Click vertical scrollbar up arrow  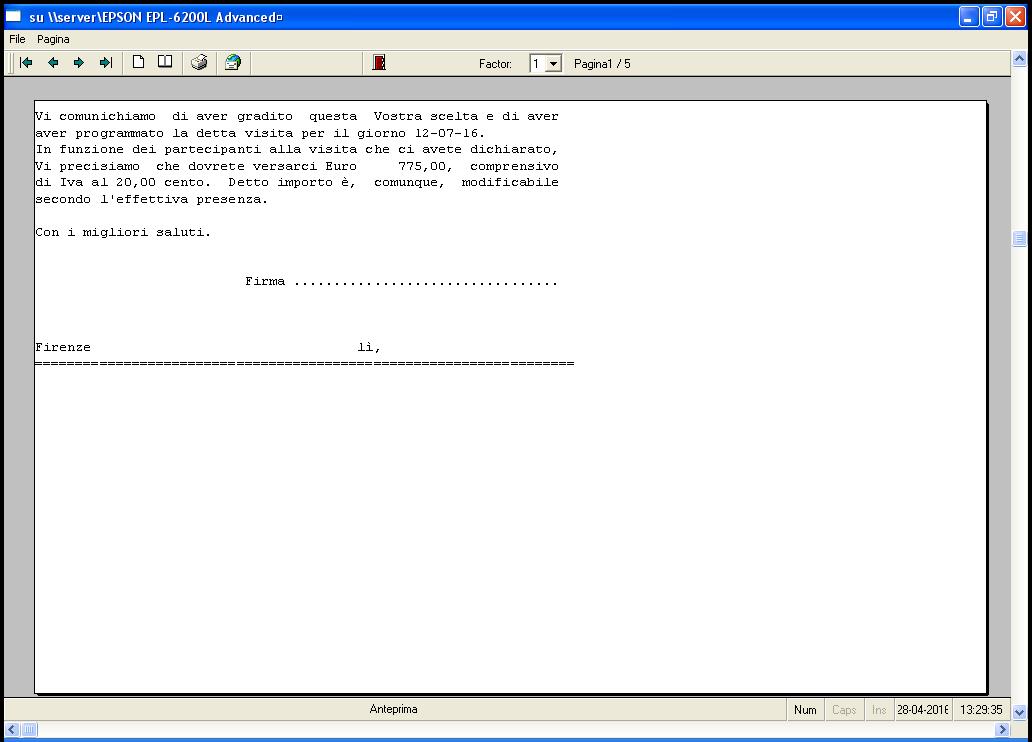pos(1019,59)
